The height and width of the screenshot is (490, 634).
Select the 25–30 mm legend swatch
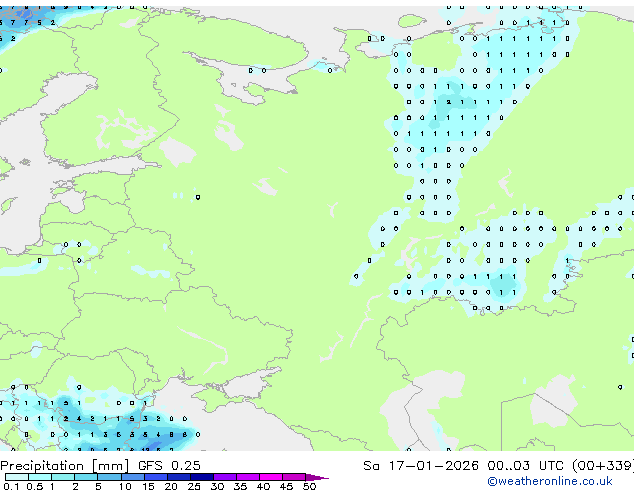(202, 477)
